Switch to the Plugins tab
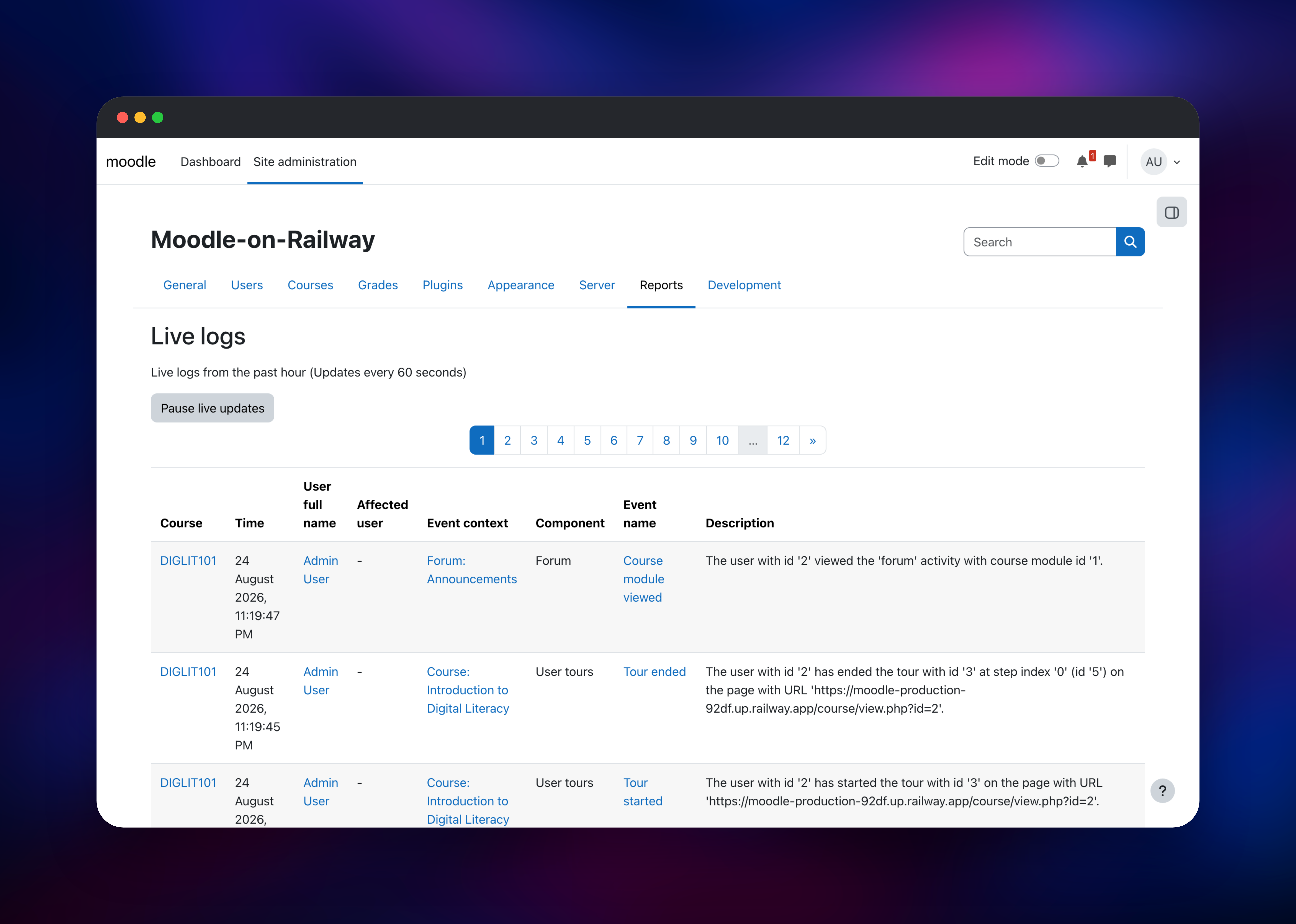Screen dimensions: 1296x924 pyautogui.click(x=443, y=285)
